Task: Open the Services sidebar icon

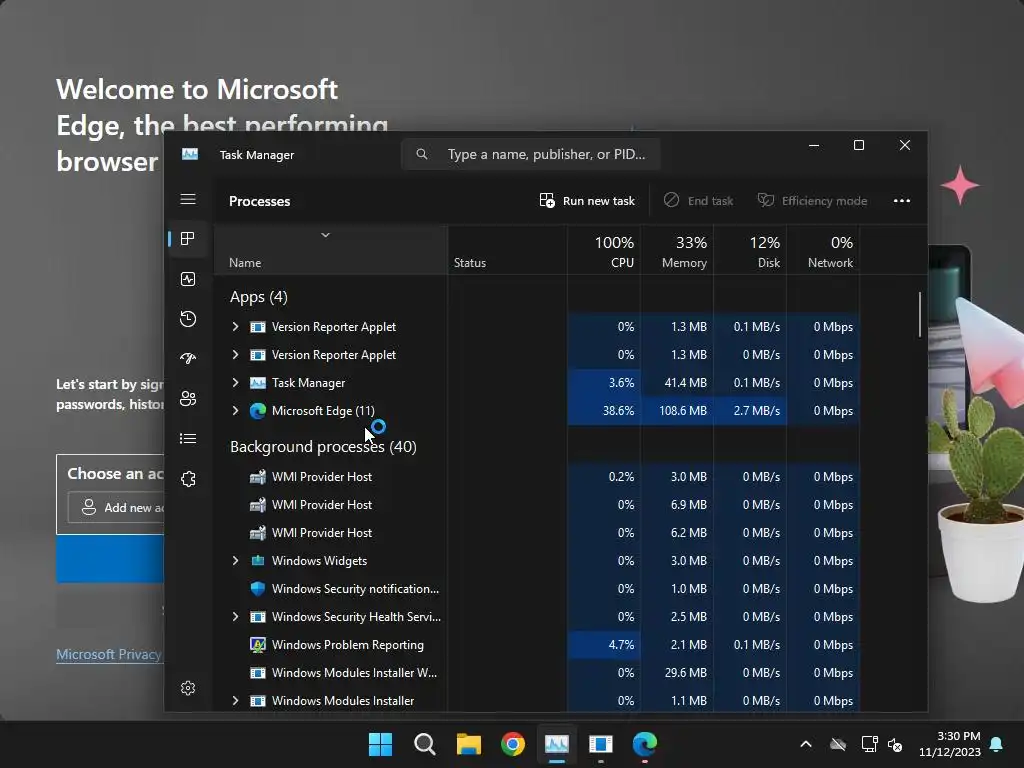Action: coord(188,479)
